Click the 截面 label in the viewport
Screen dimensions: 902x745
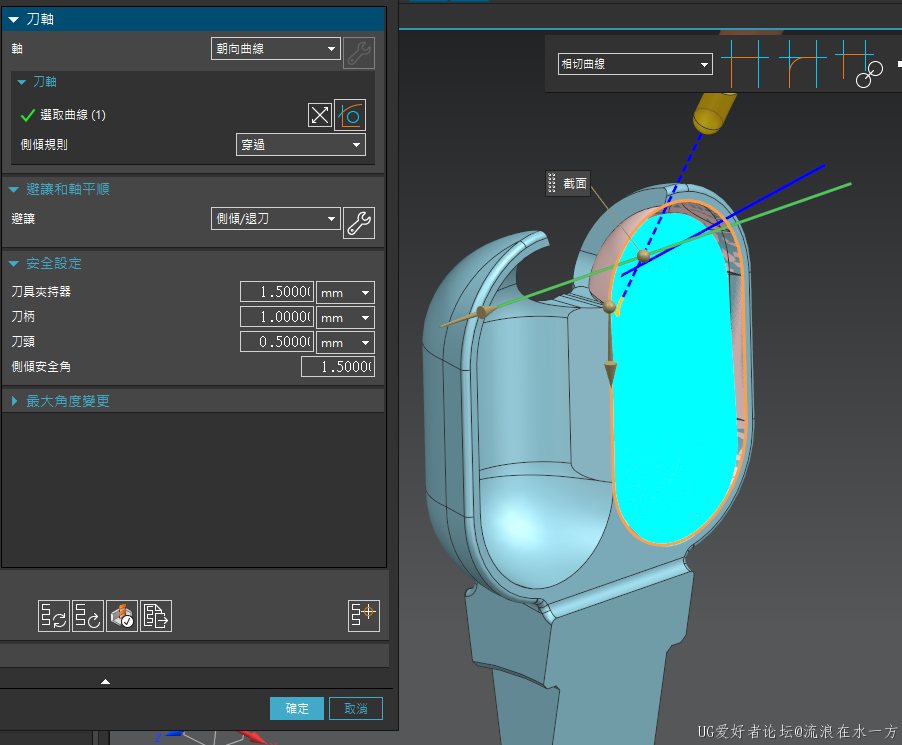pyautogui.click(x=575, y=184)
